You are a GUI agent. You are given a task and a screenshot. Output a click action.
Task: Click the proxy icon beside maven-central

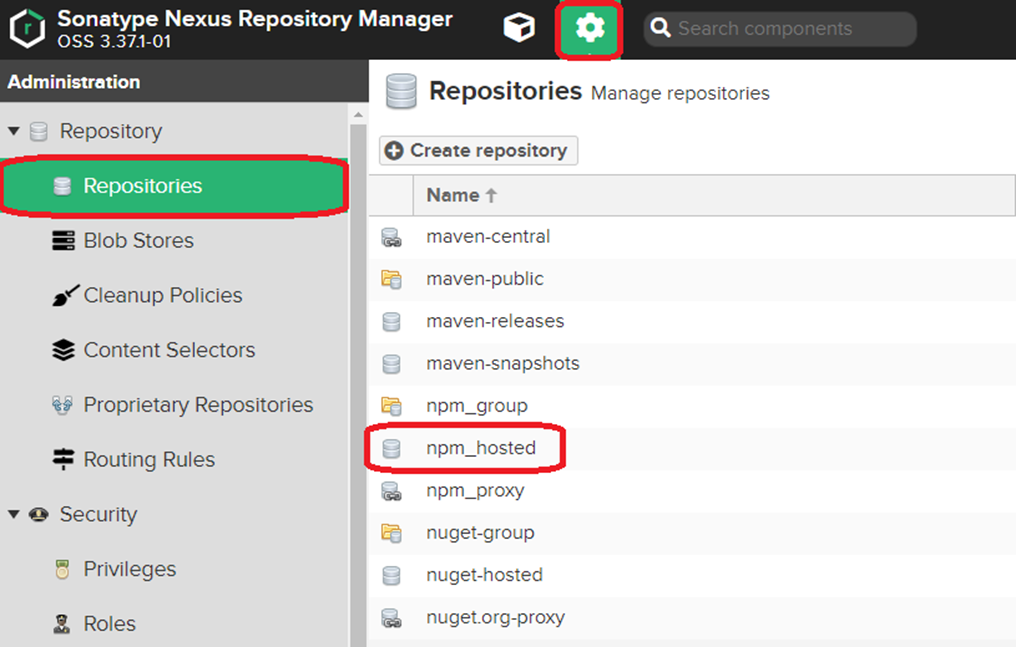point(391,237)
